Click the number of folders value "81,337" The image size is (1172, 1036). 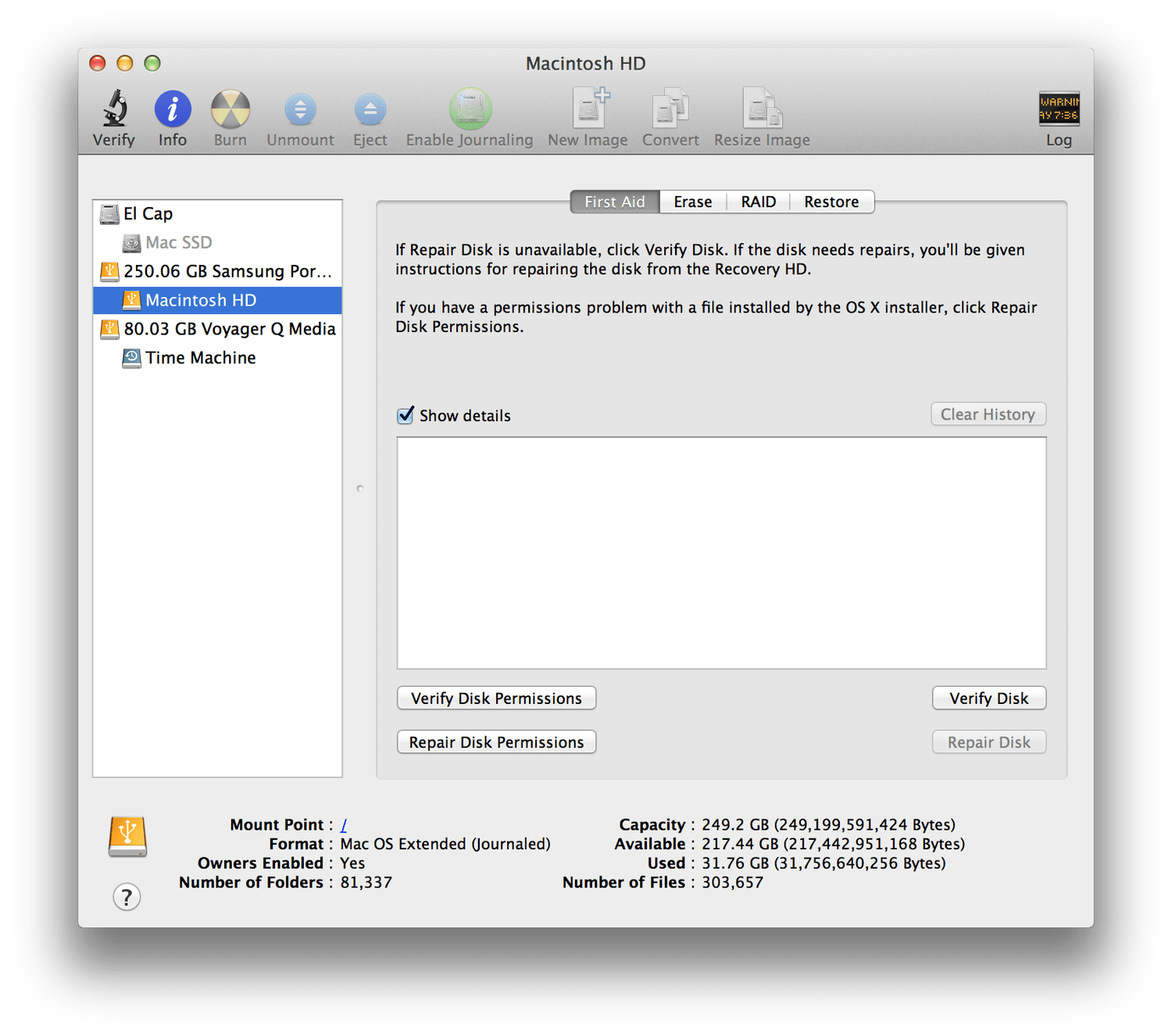pos(366,883)
